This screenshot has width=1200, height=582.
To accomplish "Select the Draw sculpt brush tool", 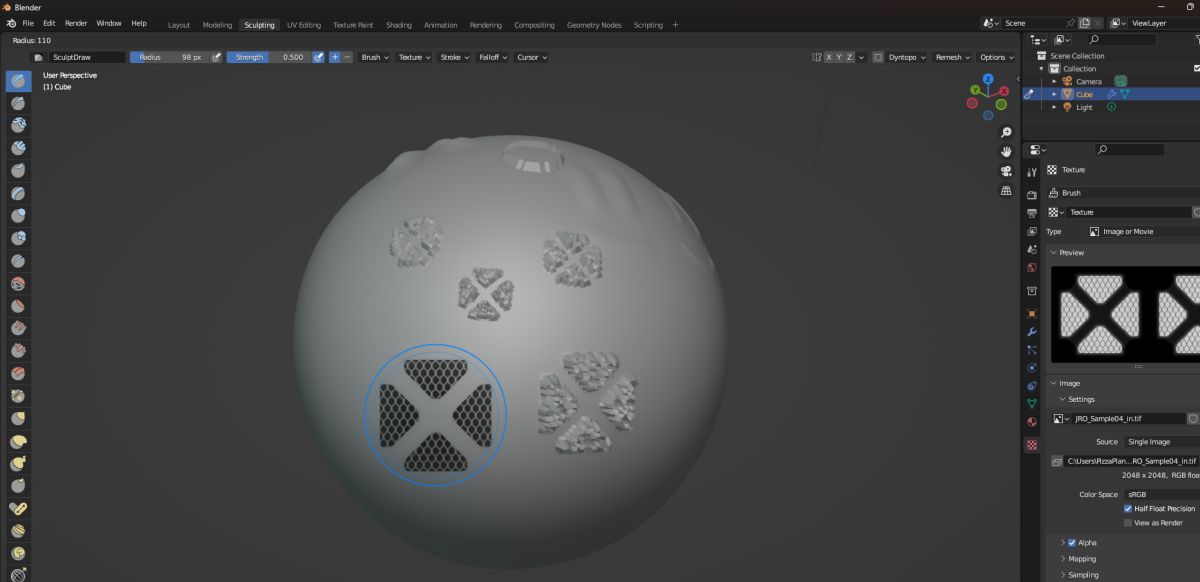I will coord(18,81).
